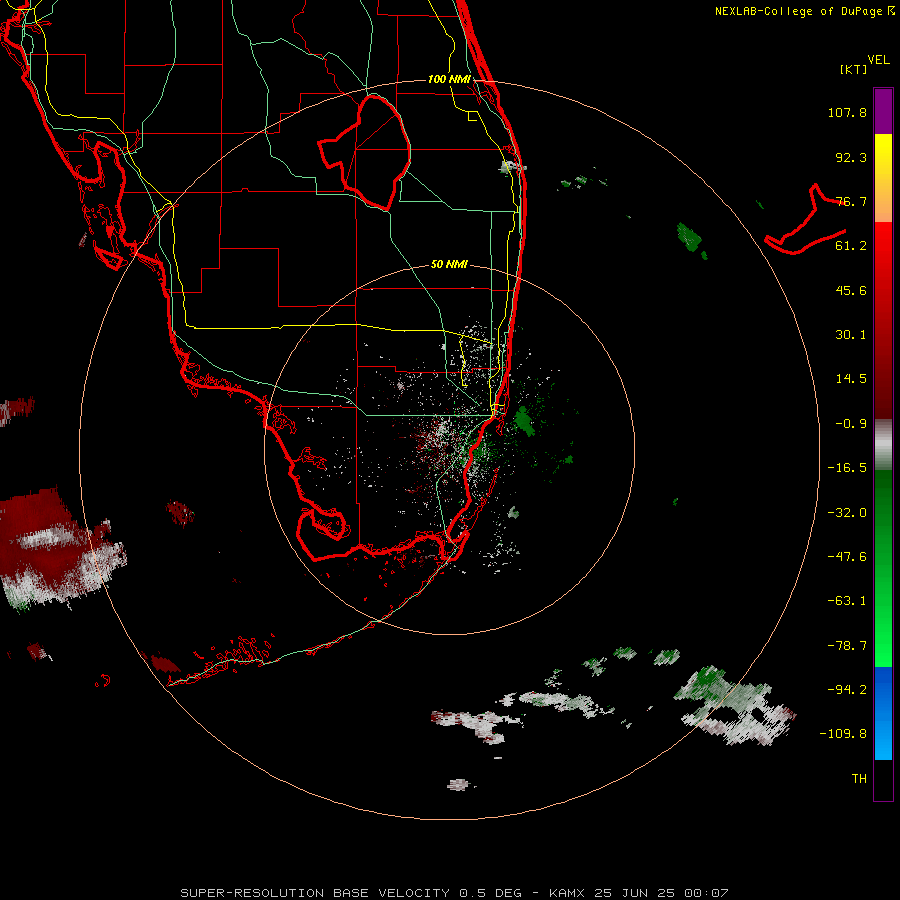Select the 14.5 value on velocity scale
This screenshot has width=900, height=900.
point(851,379)
